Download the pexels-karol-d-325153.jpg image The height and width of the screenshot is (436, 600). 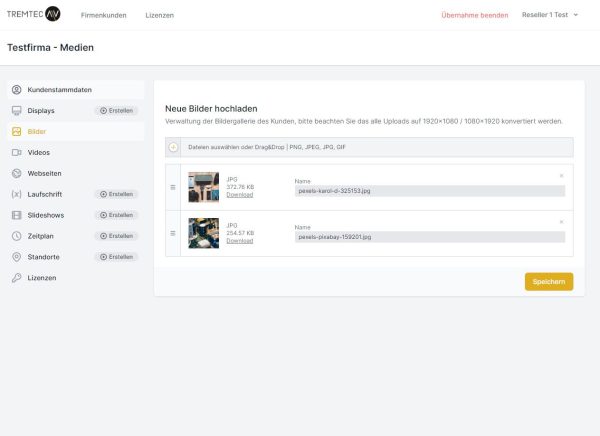pyautogui.click(x=239, y=195)
